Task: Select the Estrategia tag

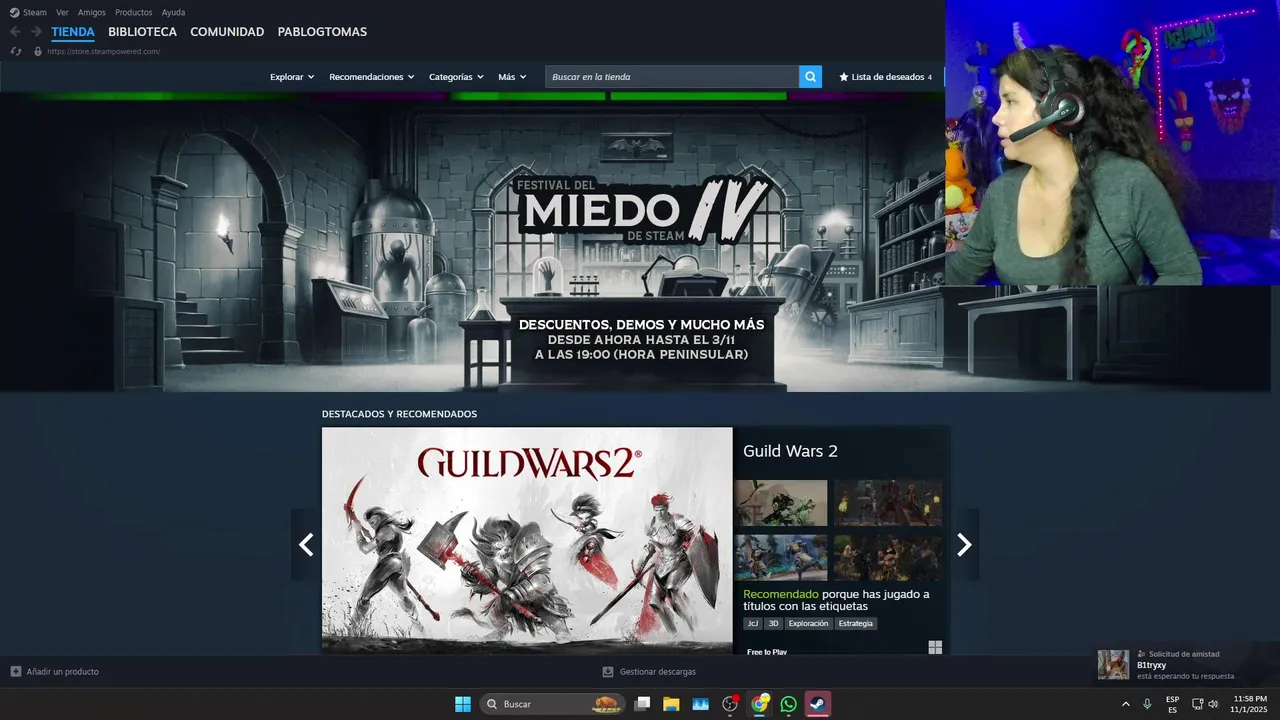Action: pyautogui.click(x=856, y=623)
